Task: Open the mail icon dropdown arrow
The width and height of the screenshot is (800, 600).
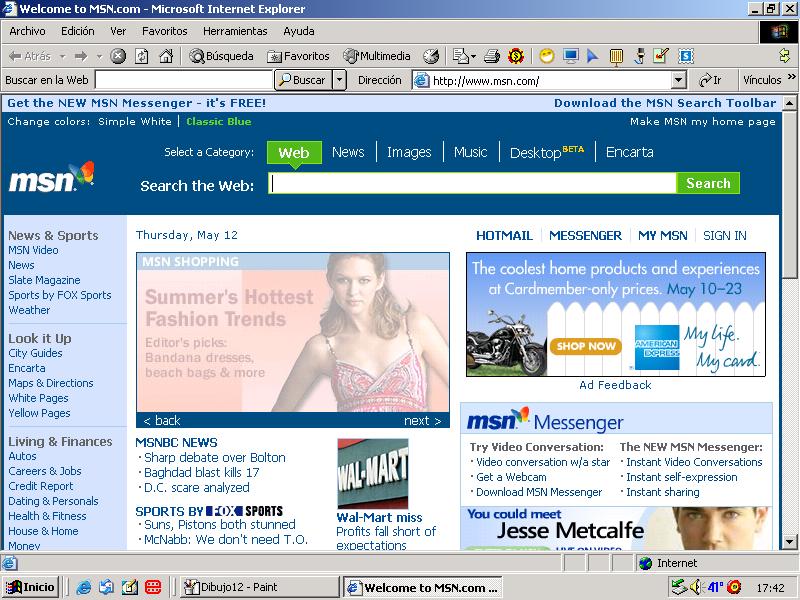Action: point(473,56)
